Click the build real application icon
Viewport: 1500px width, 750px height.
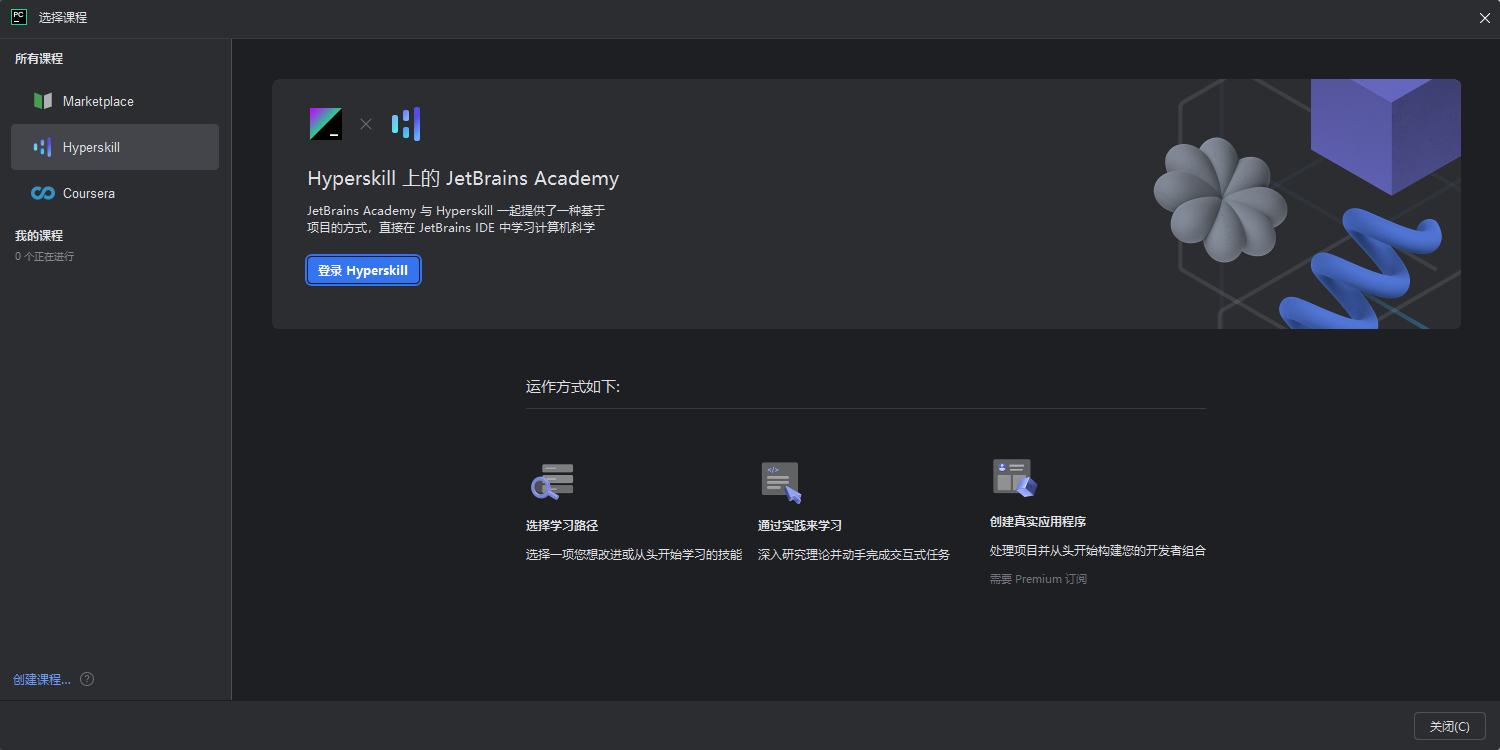click(1014, 478)
